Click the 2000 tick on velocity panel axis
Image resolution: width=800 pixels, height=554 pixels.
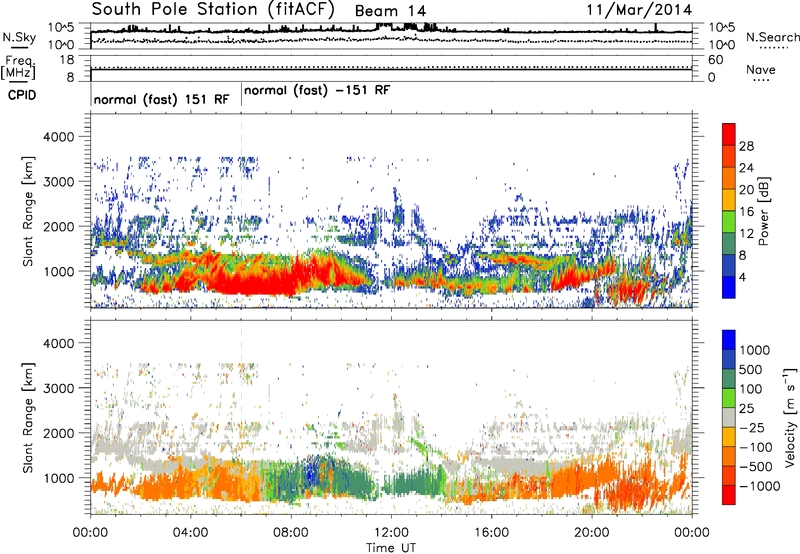pos(58,433)
